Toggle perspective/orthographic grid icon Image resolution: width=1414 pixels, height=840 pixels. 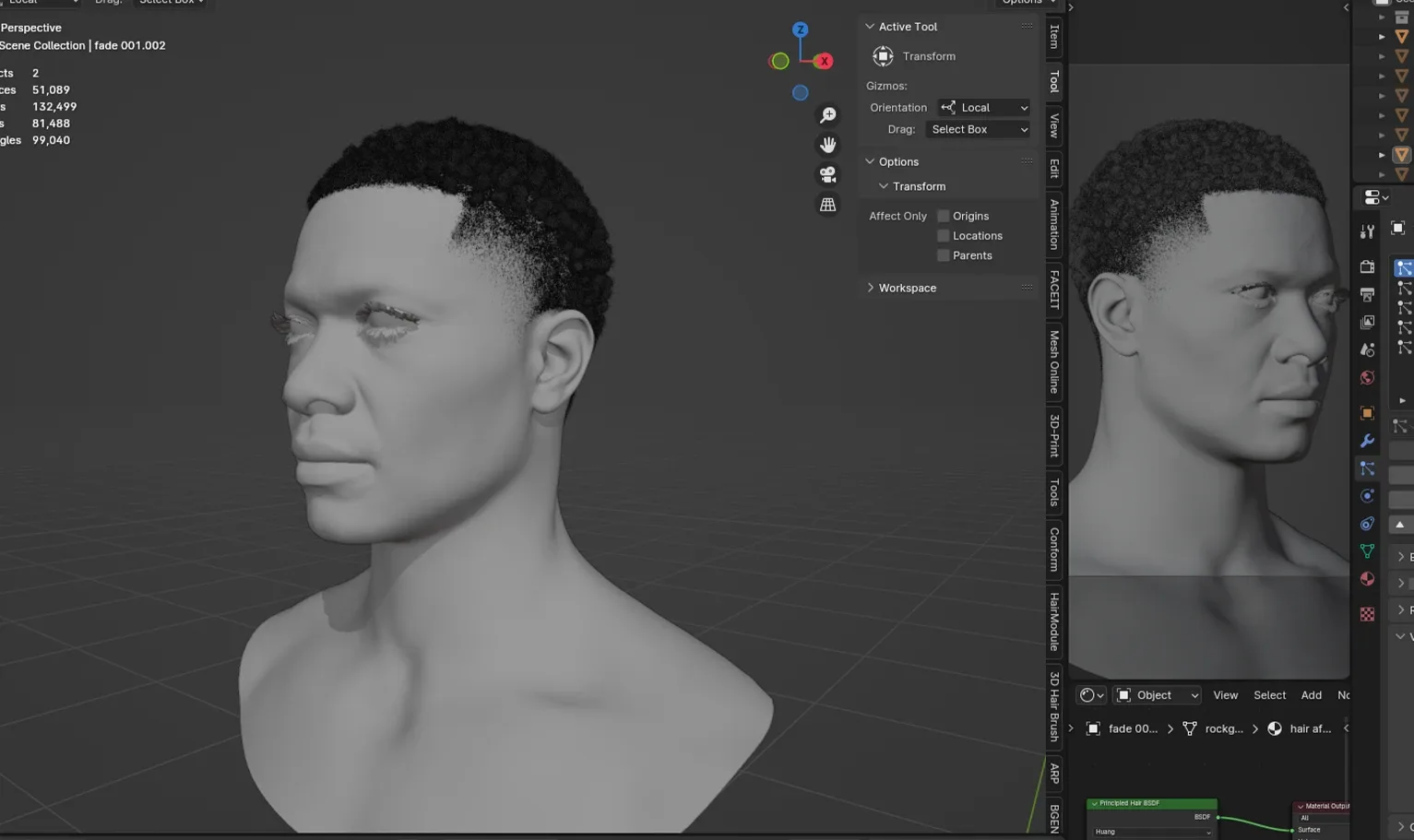pyautogui.click(x=827, y=205)
